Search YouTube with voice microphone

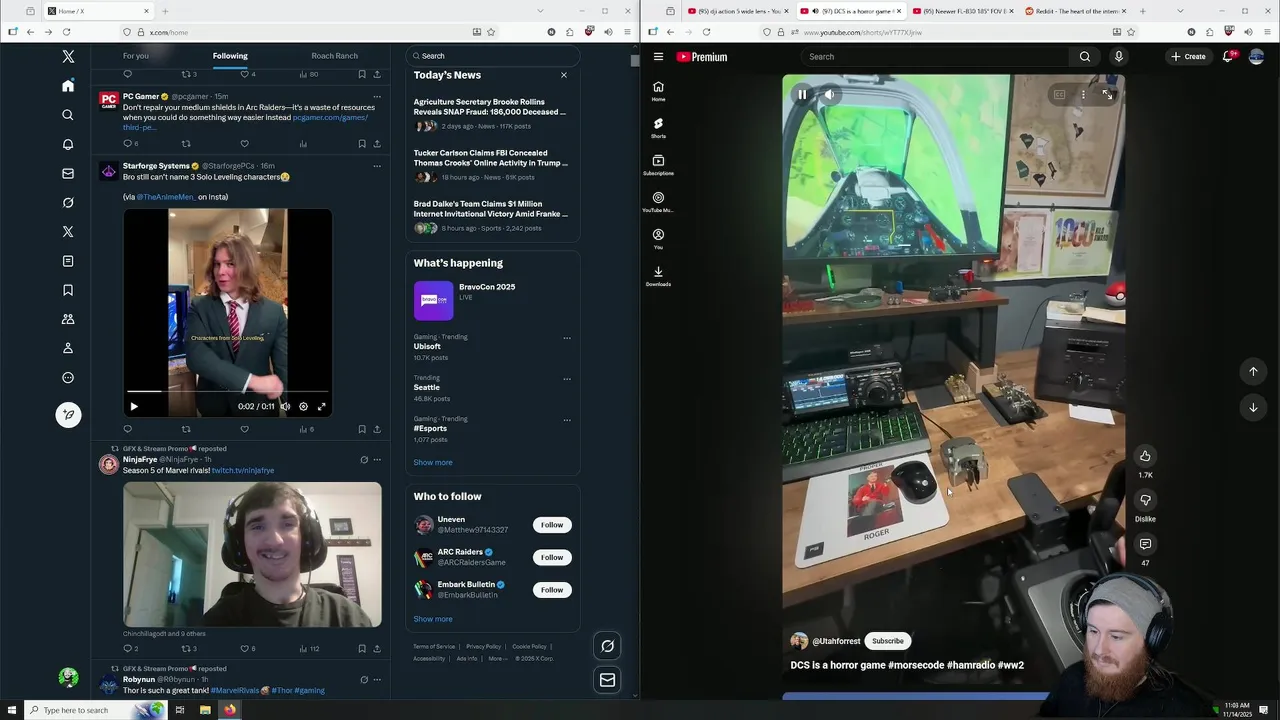pos(1118,57)
